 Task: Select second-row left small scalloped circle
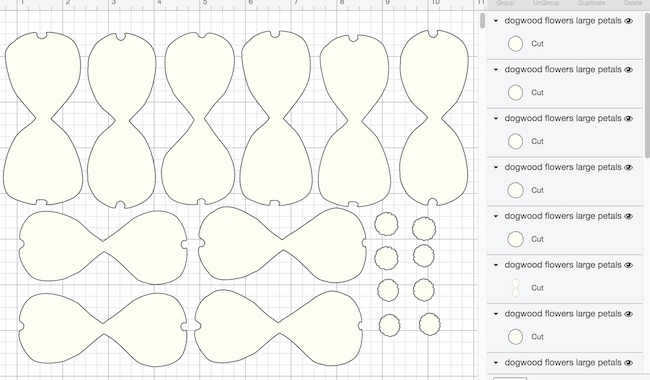pyautogui.click(x=386, y=258)
